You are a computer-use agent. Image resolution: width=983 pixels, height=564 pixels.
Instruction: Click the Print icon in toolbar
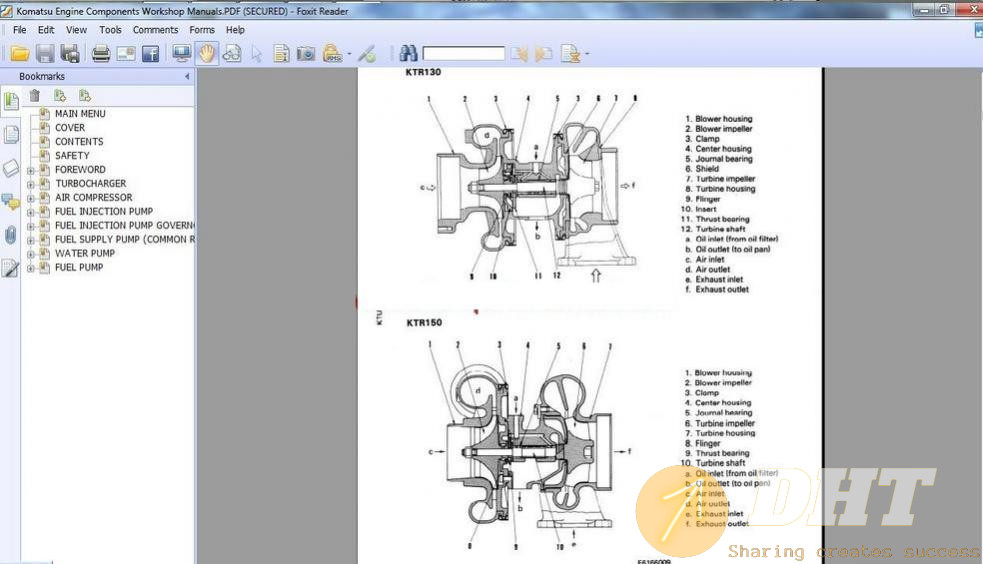(x=100, y=54)
